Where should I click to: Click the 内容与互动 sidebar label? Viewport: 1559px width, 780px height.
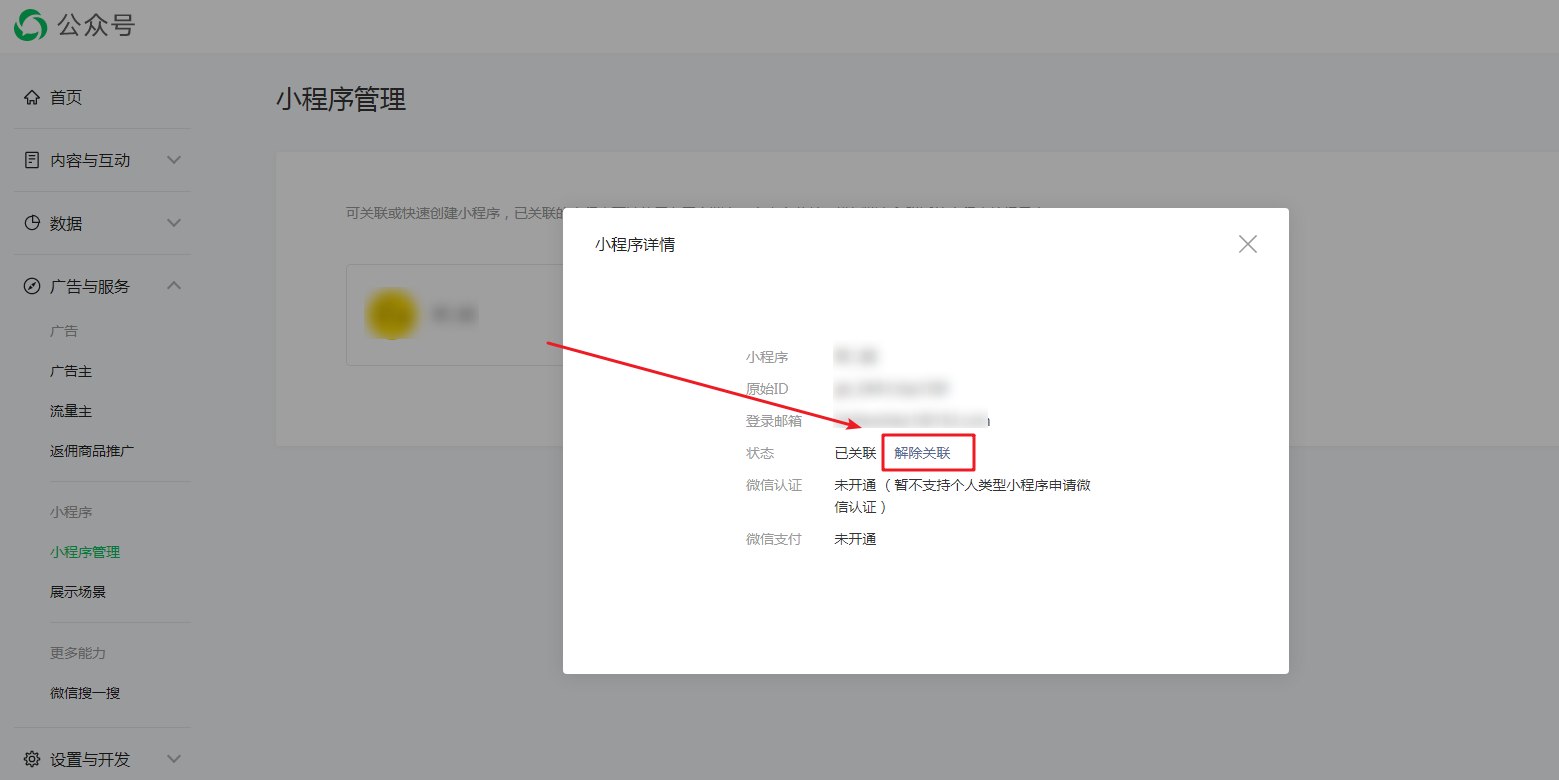point(90,160)
